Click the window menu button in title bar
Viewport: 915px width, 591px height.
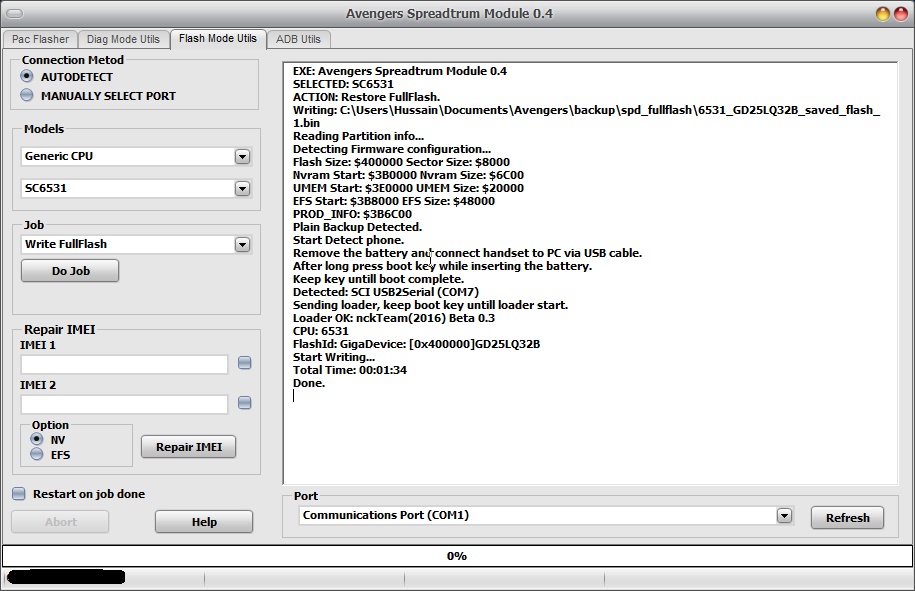(x=15, y=13)
